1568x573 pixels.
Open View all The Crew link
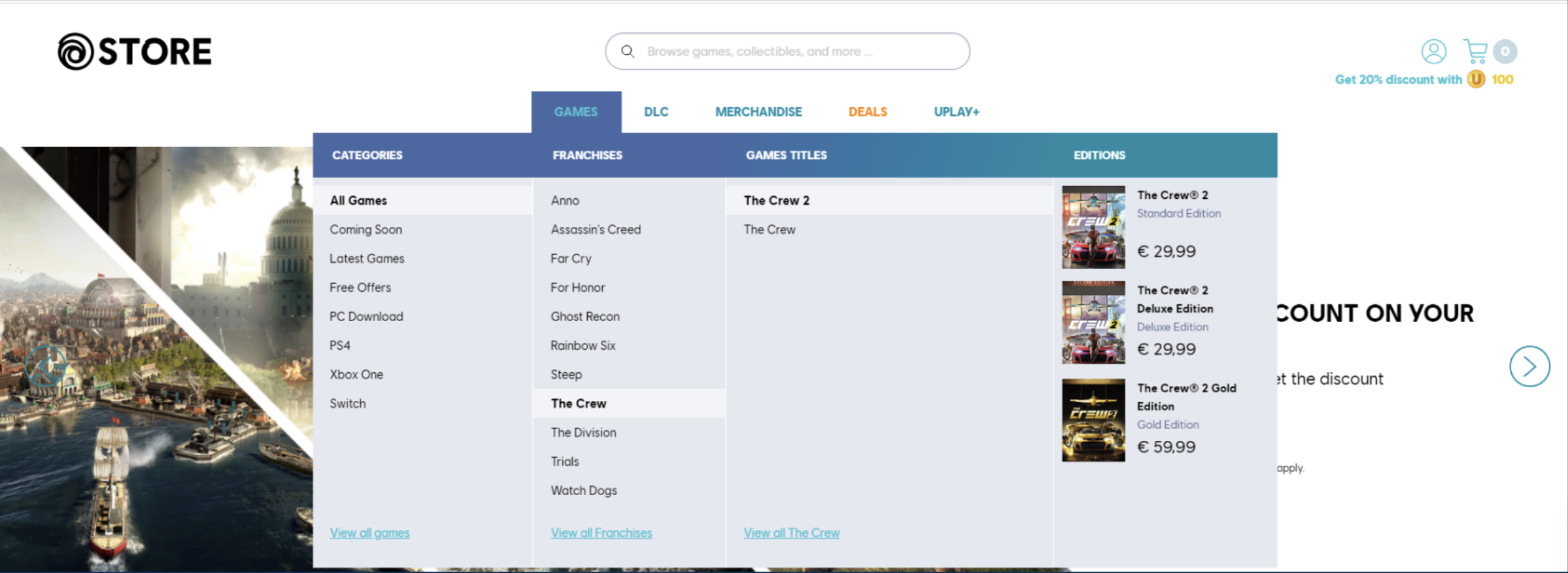click(x=791, y=533)
